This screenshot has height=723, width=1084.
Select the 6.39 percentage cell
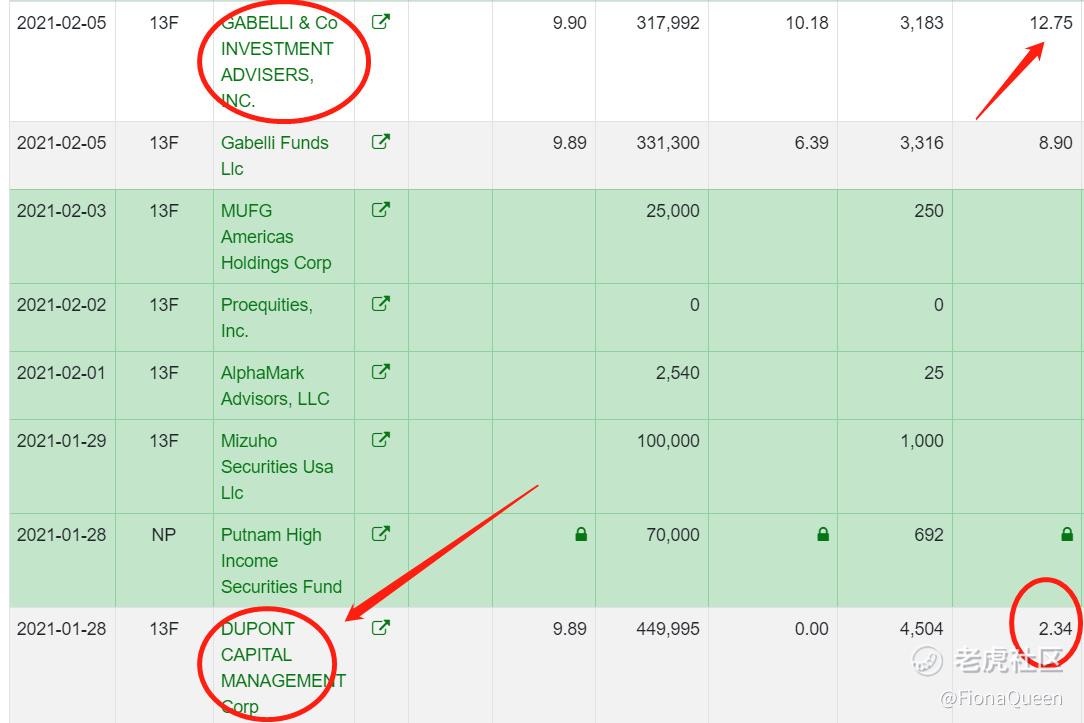pyautogui.click(x=811, y=142)
